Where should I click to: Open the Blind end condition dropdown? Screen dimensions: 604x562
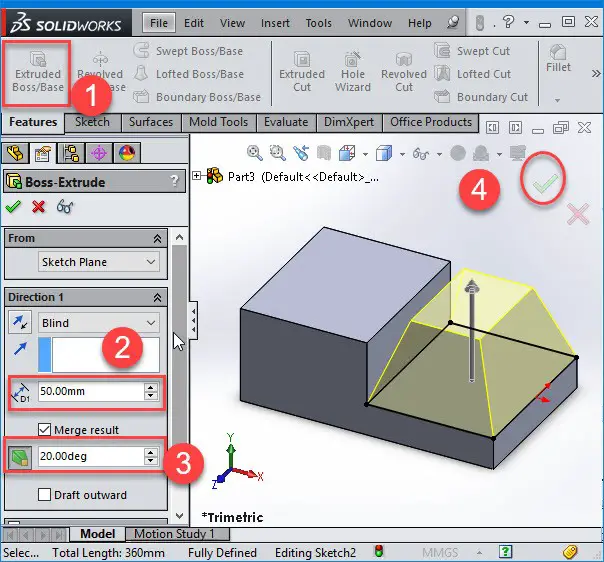point(99,323)
